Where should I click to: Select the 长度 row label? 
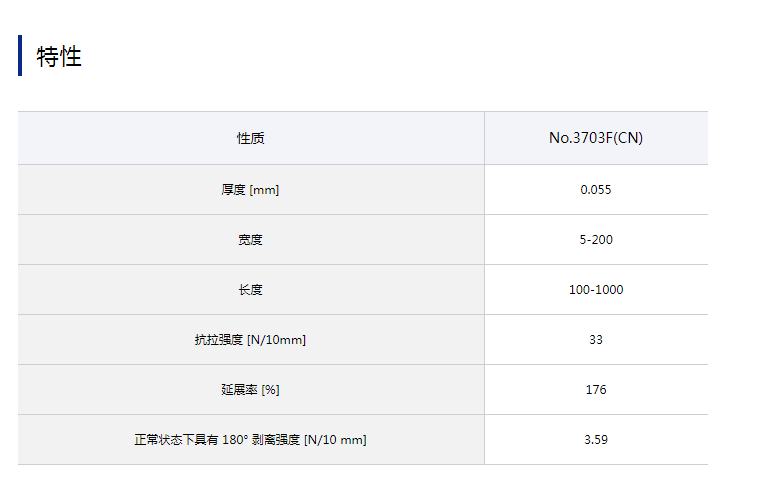[250, 290]
